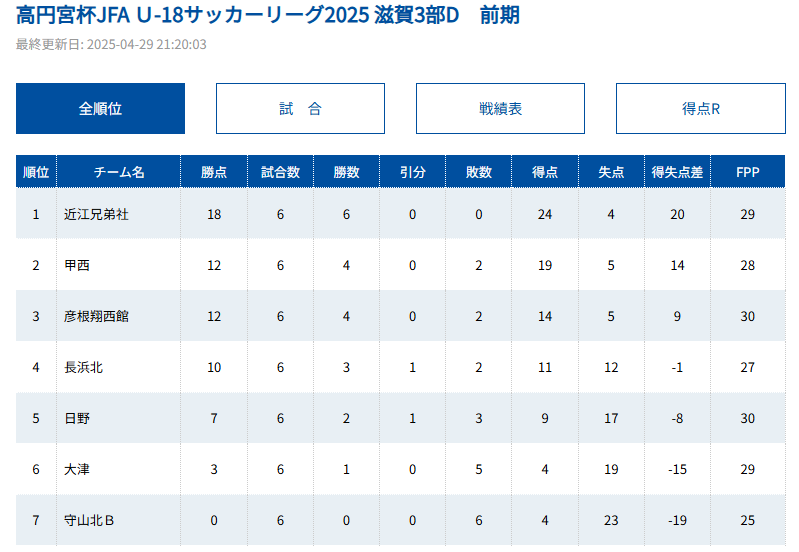
Task: Select team 大津 in standings
Action: point(77,469)
